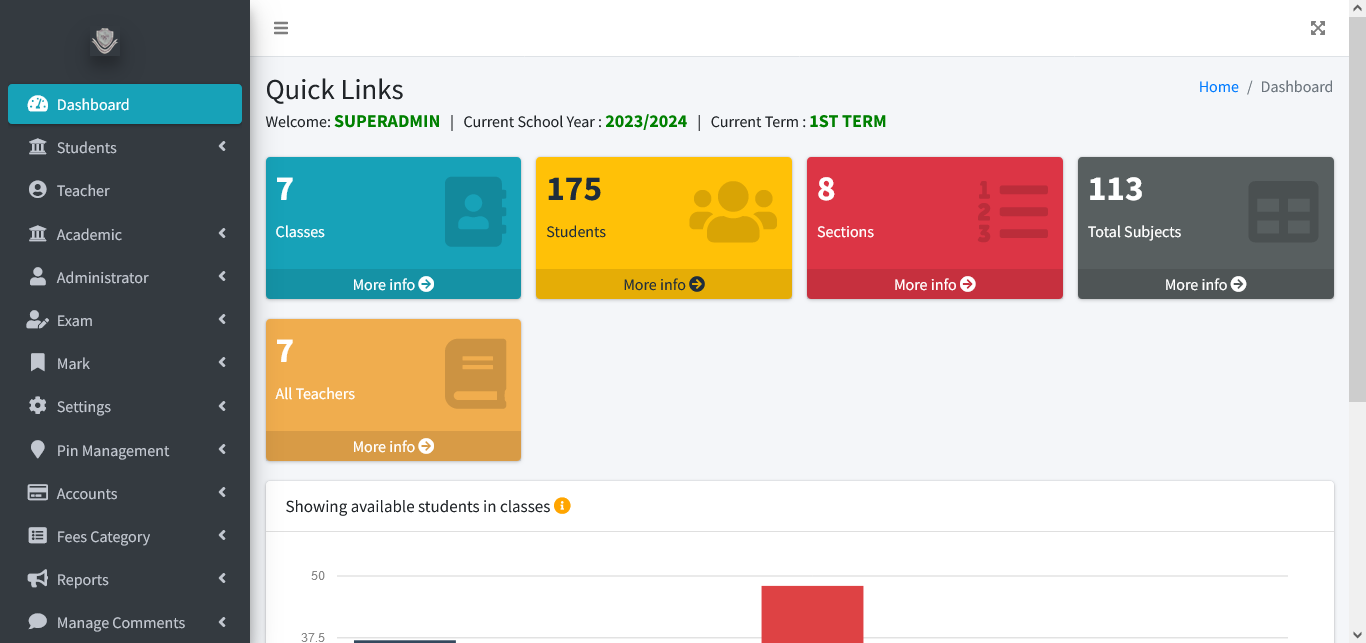Click the numbered list icon on Sections card
Screen dimensions: 1366x643
1013,211
